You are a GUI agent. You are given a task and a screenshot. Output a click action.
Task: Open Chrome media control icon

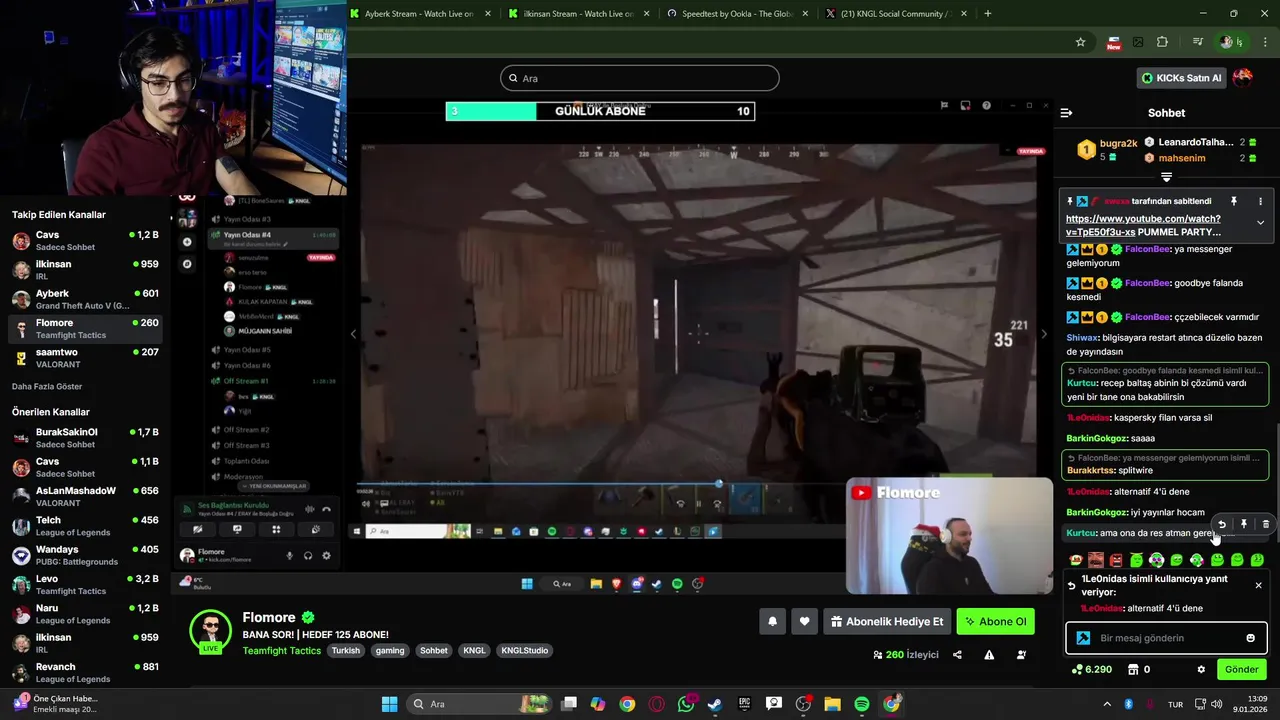pyautogui.click(x=1198, y=42)
